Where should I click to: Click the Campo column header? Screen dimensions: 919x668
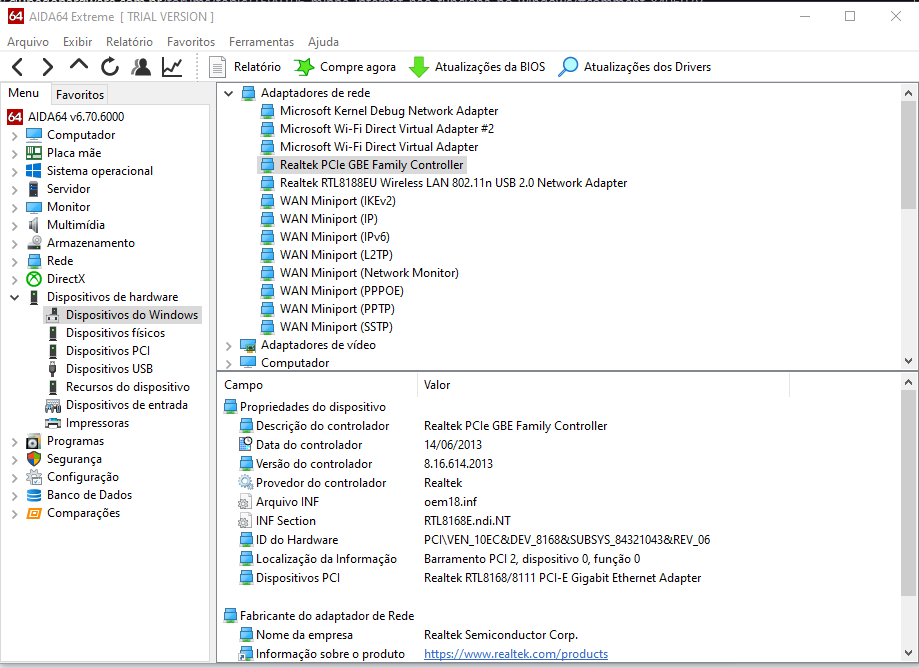[317, 385]
